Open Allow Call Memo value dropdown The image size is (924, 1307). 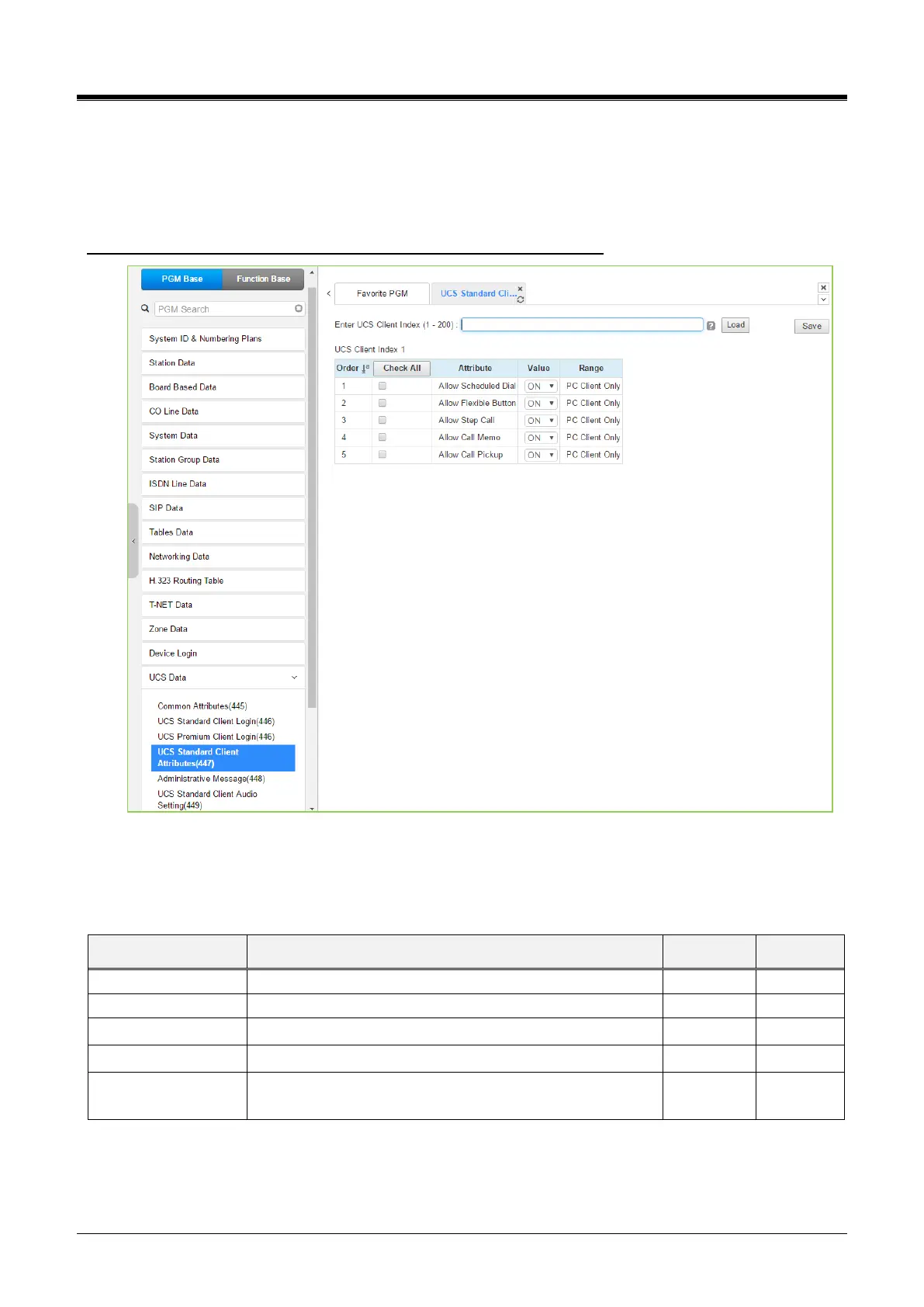541,438
